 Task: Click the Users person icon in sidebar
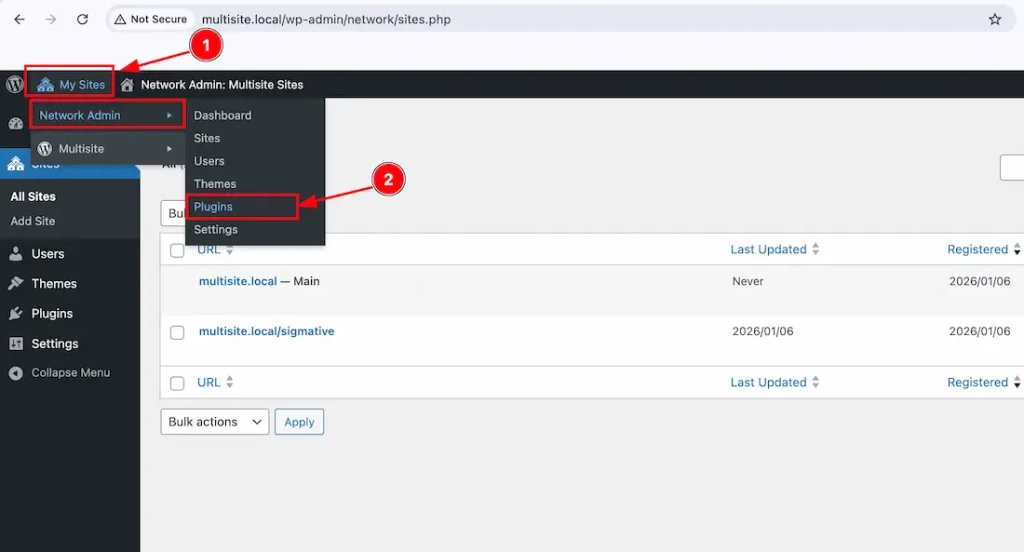coord(16,254)
